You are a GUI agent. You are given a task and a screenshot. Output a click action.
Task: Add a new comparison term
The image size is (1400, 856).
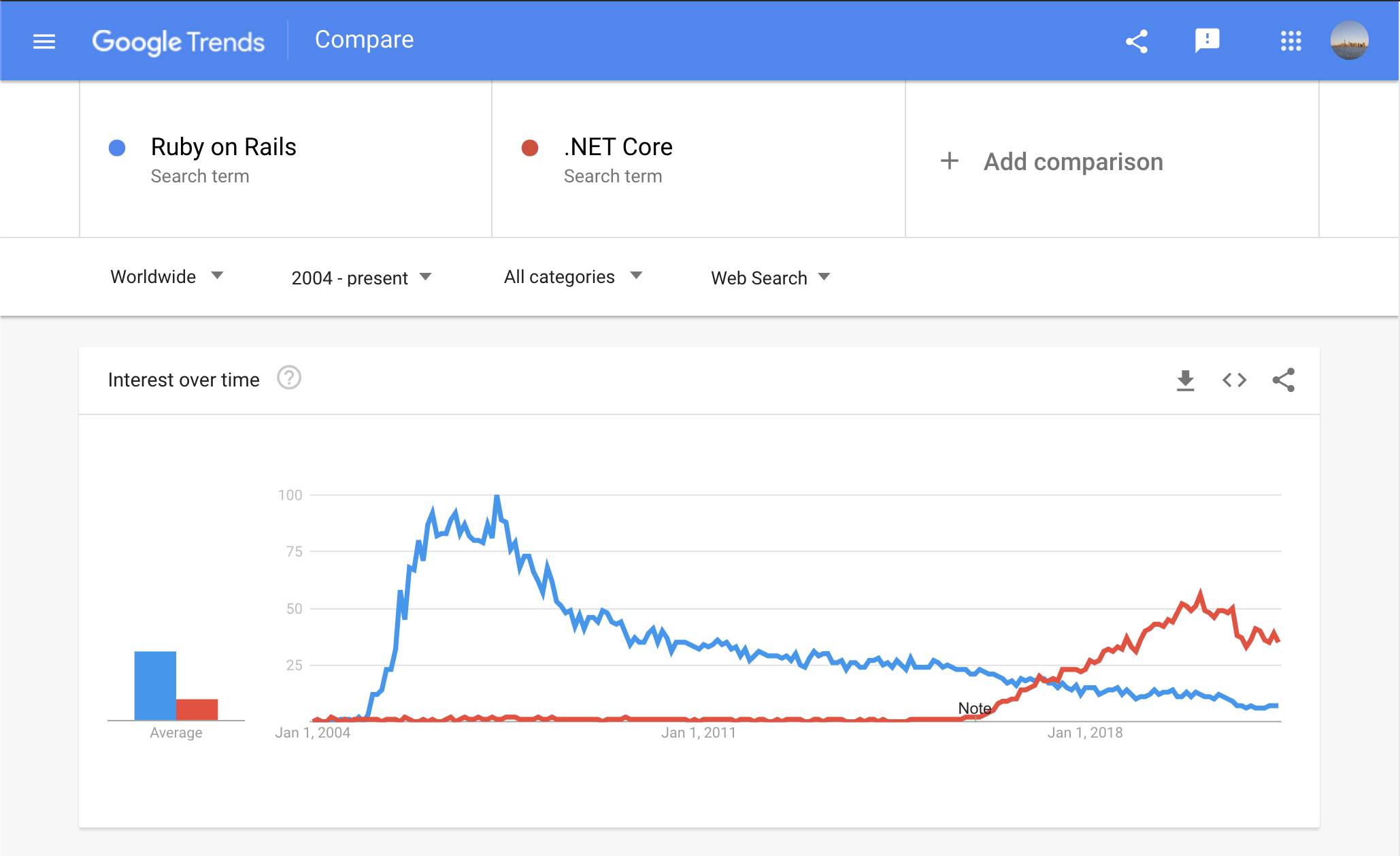click(x=1072, y=161)
